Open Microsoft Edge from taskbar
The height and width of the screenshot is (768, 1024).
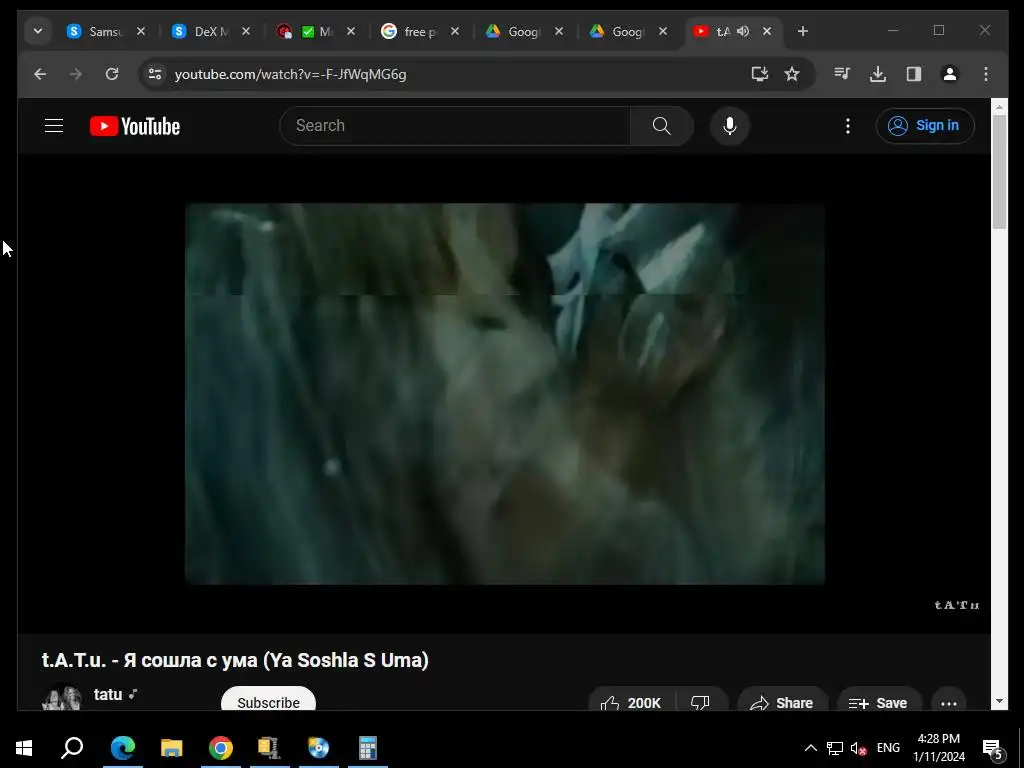(x=123, y=748)
